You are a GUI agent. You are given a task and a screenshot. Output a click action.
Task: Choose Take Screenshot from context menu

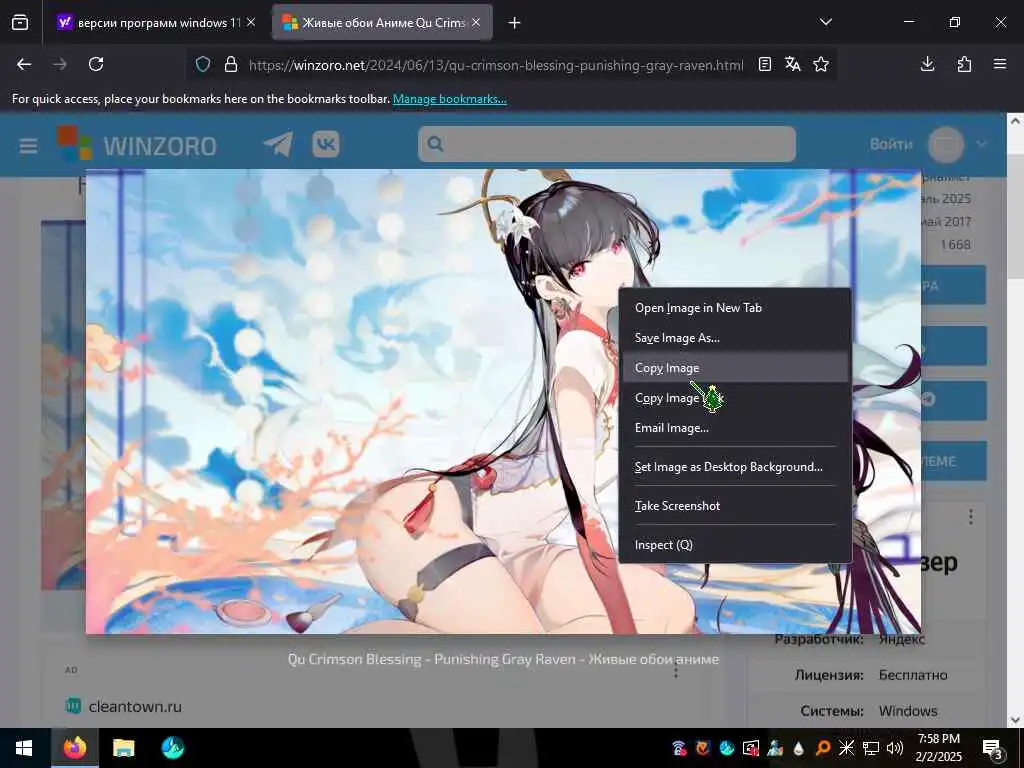click(x=735, y=505)
